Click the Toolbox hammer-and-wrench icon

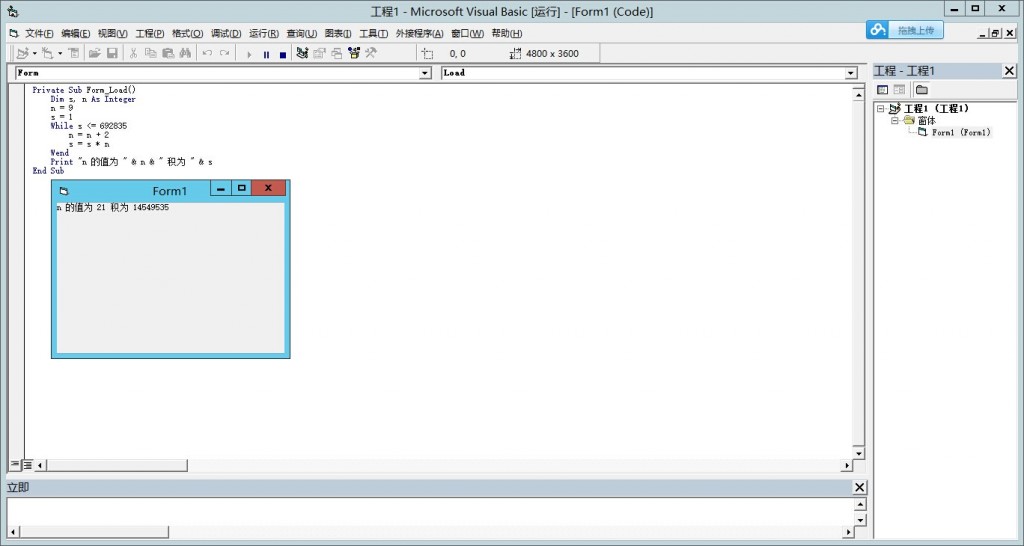coord(370,54)
